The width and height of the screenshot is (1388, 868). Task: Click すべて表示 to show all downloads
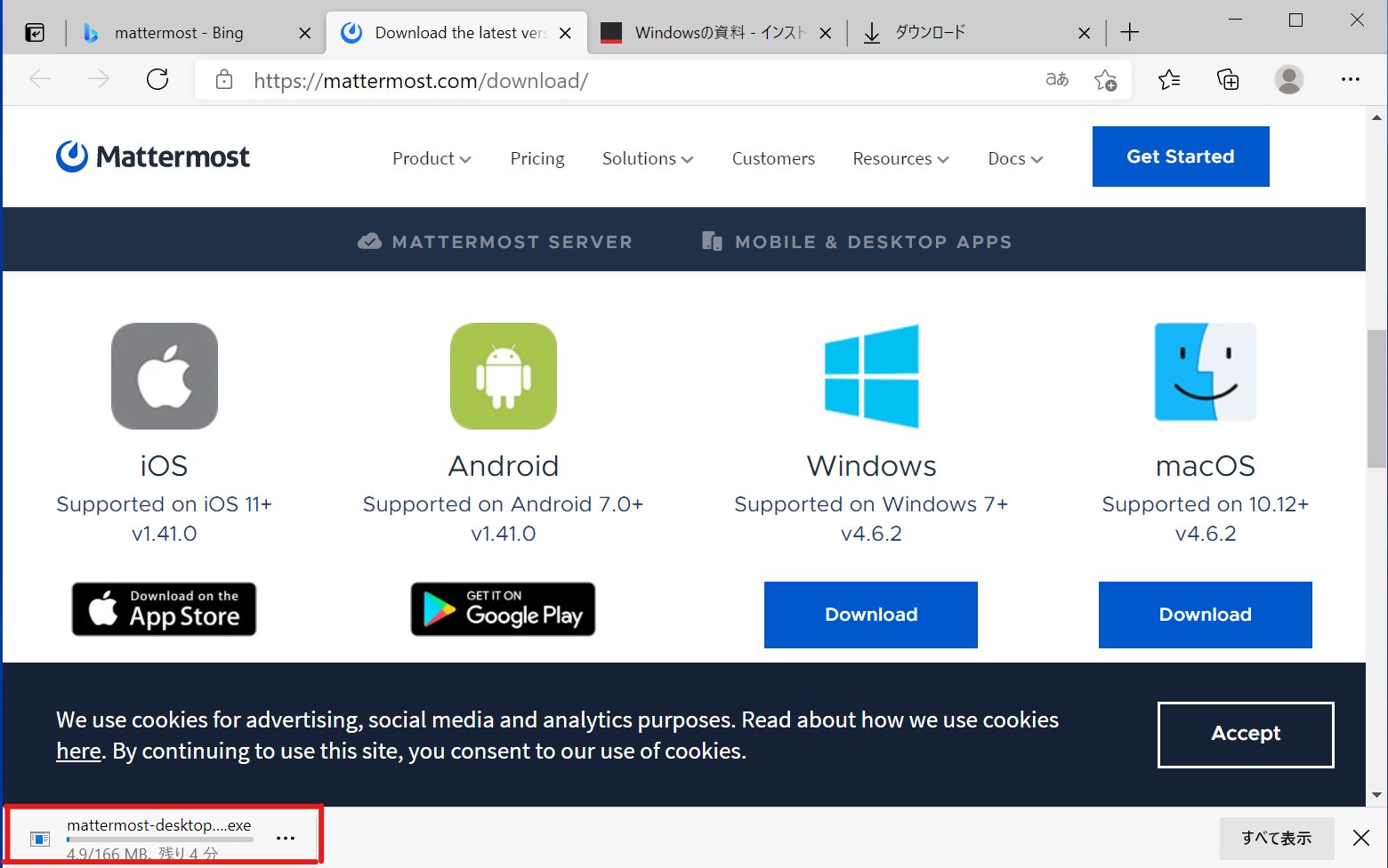point(1277,838)
